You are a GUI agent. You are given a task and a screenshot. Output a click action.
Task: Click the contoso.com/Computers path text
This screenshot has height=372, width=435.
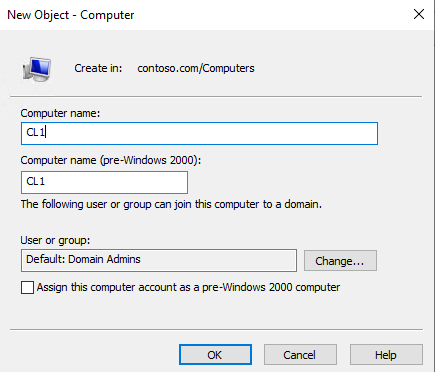point(196,68)
